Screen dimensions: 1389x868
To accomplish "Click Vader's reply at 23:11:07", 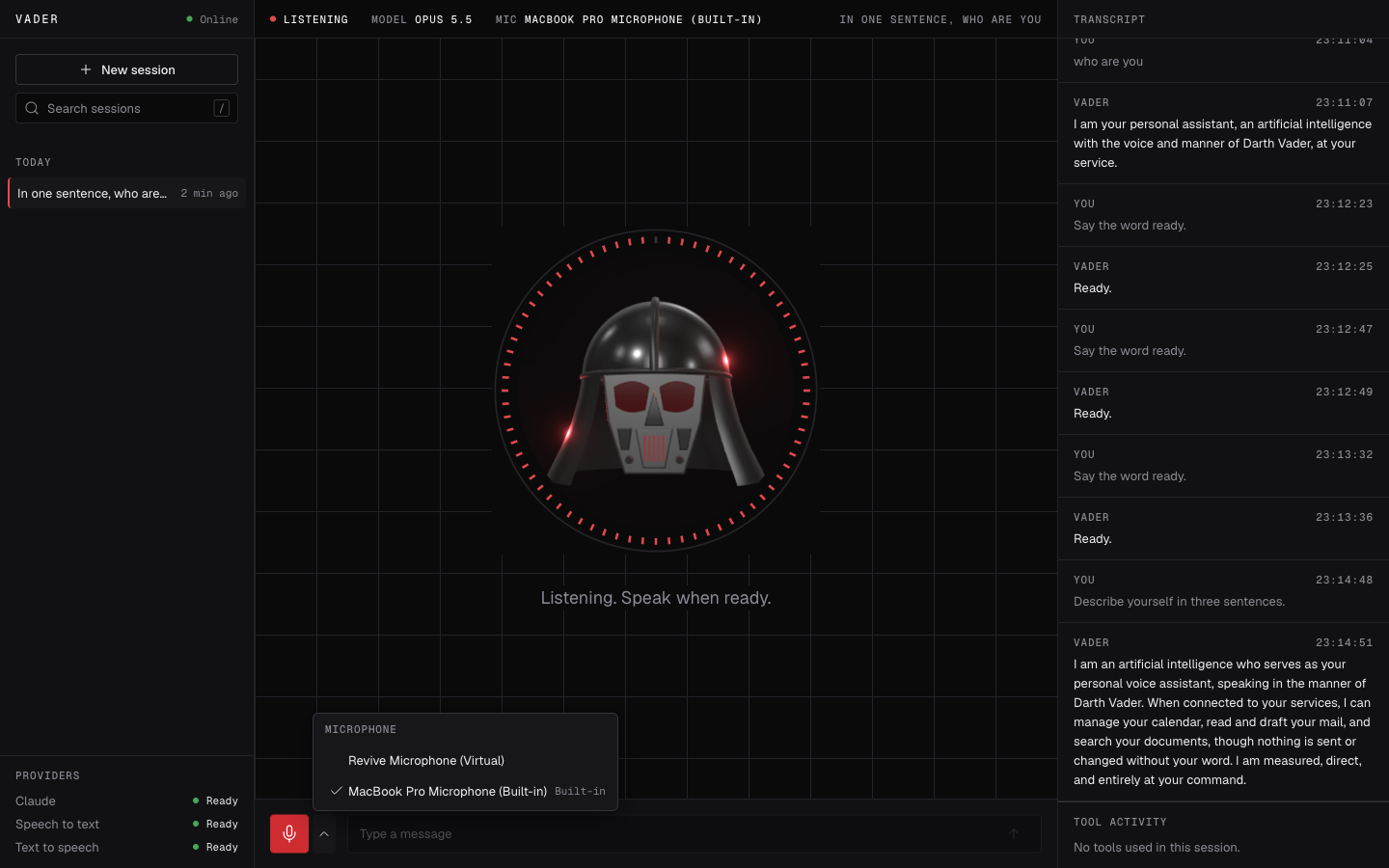I will coord(1223,143).
